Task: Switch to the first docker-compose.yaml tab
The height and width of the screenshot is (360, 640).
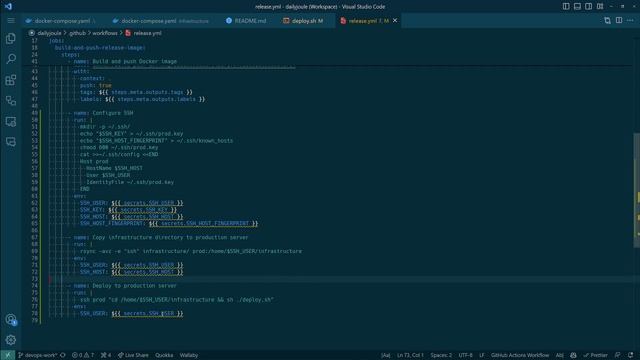Action: pyautogui.click(x=60, y=21)
